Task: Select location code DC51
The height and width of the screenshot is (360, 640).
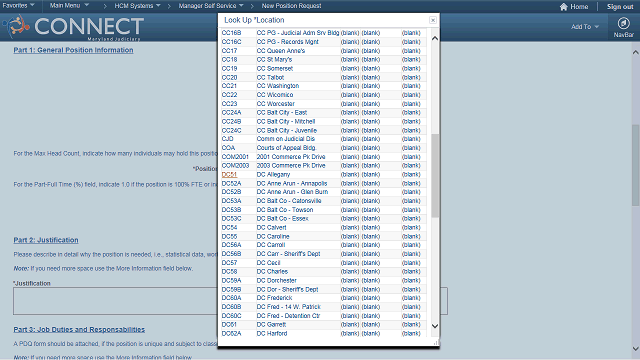Action: [x=229, y=174]
